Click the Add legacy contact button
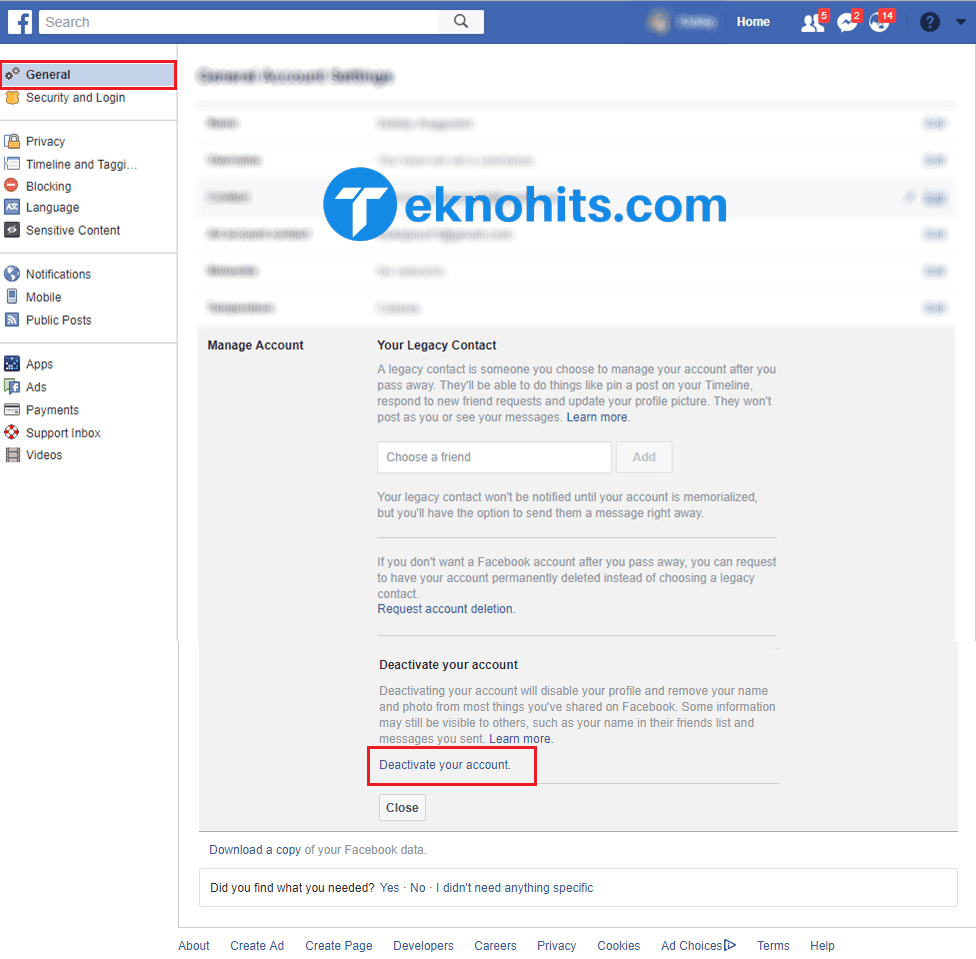 click(644, 457)
